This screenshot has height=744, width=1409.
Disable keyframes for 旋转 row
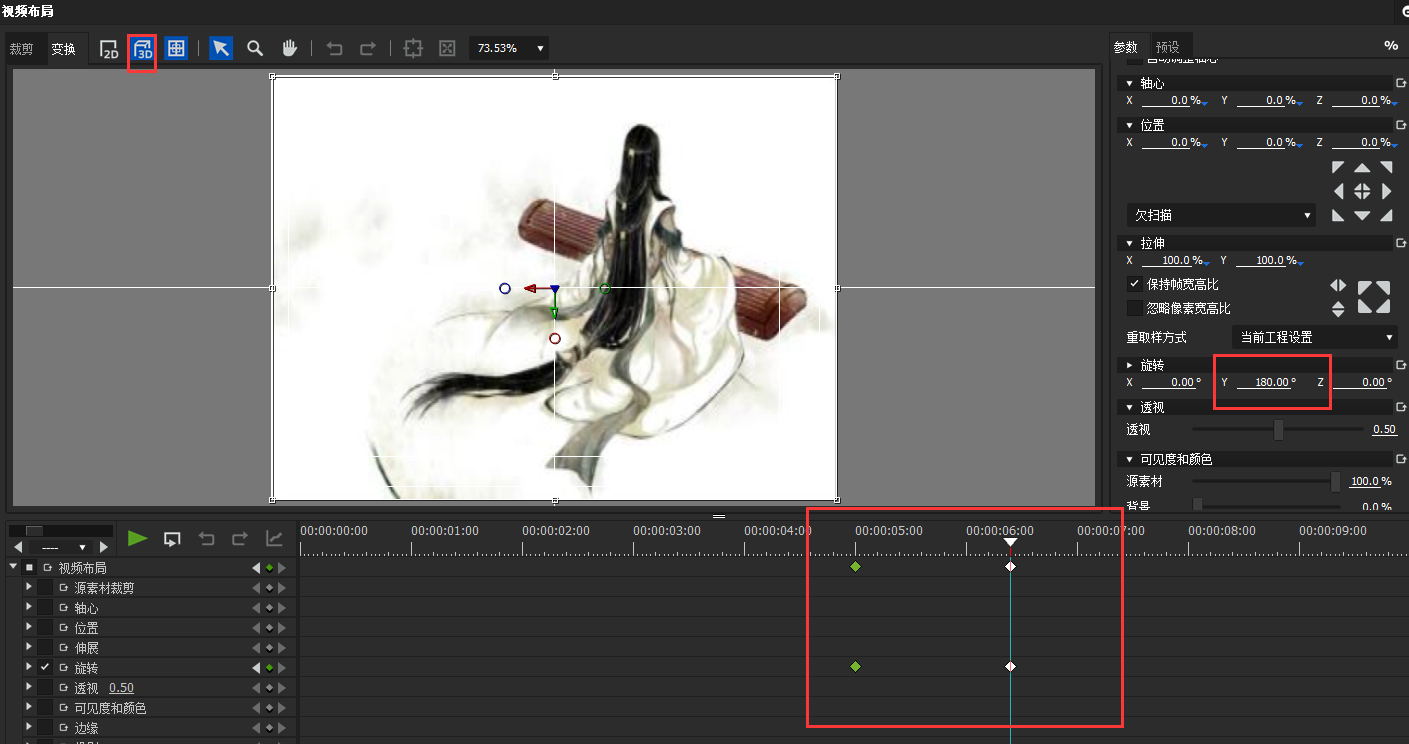pyautogui.click(x=45, y=667)
